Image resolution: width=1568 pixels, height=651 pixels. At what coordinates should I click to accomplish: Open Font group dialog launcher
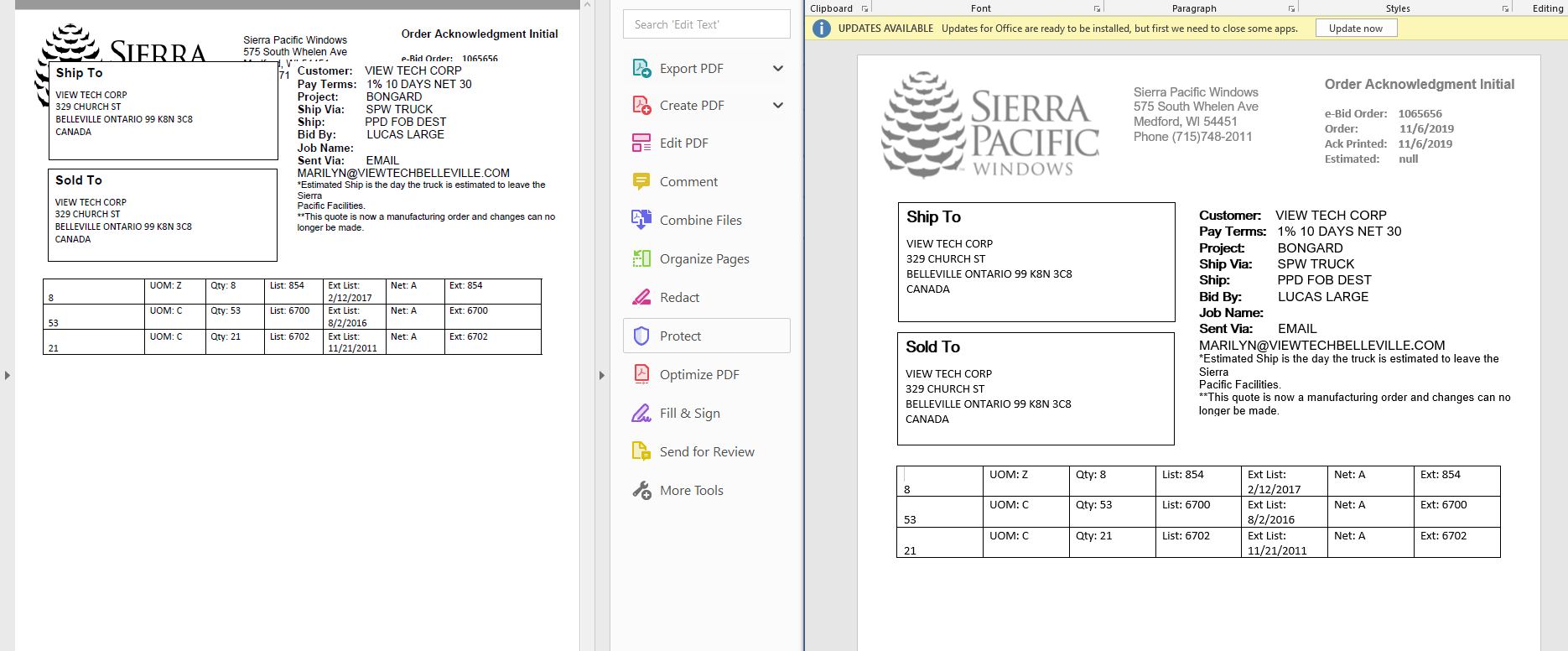[1097, 8]
